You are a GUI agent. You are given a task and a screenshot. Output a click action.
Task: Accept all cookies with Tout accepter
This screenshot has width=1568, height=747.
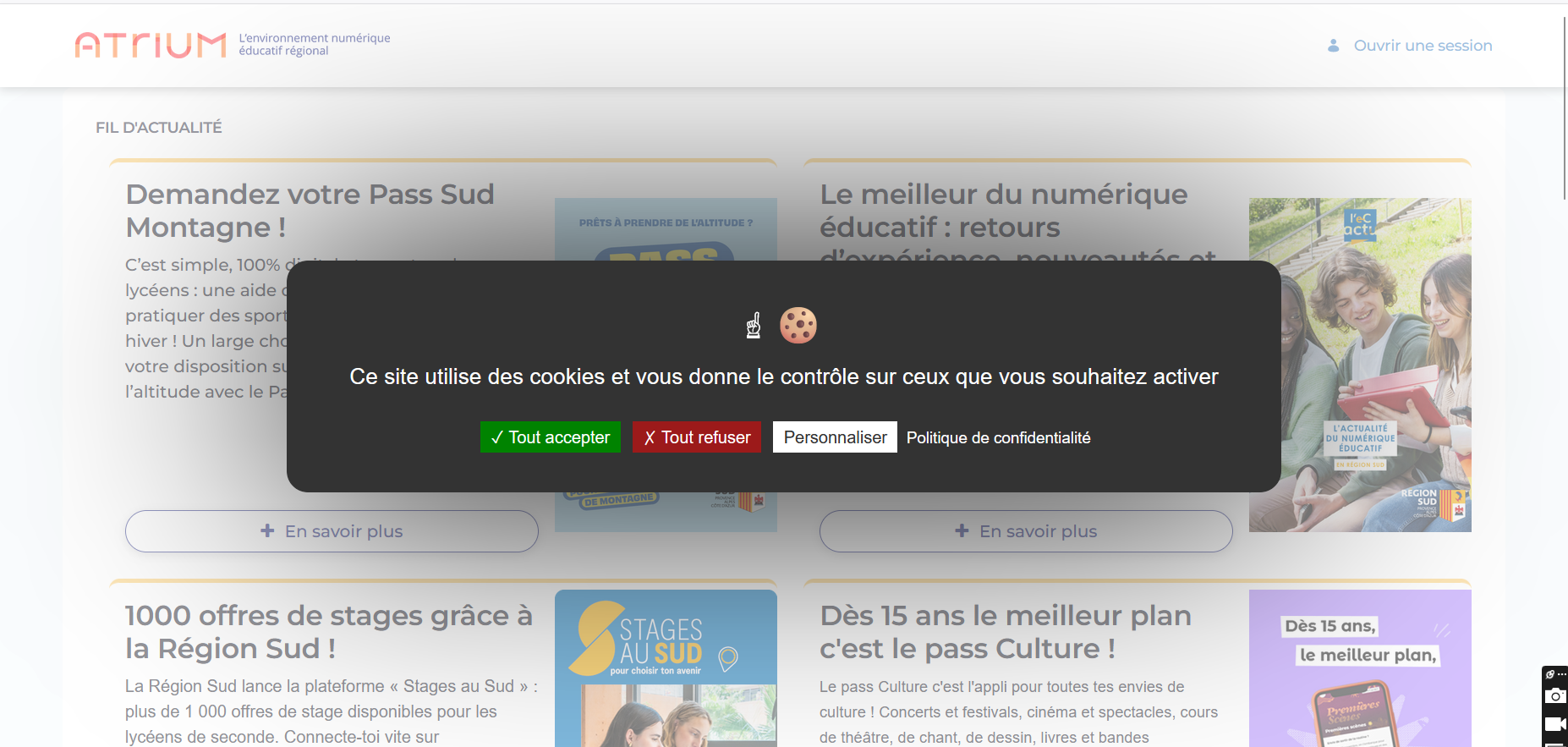coord(550,437)
